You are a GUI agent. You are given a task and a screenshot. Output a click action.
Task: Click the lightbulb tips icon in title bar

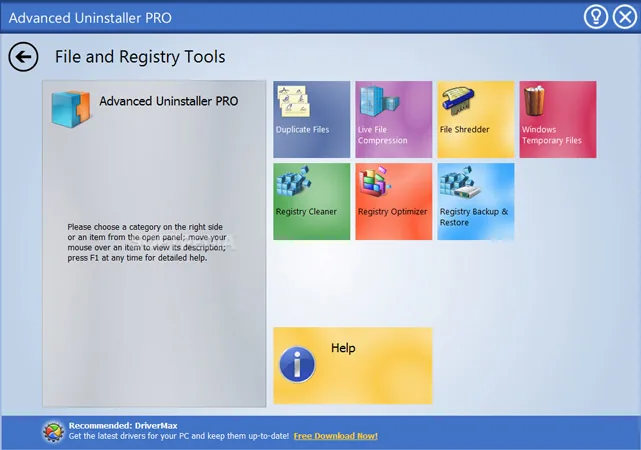coord(595,17)
